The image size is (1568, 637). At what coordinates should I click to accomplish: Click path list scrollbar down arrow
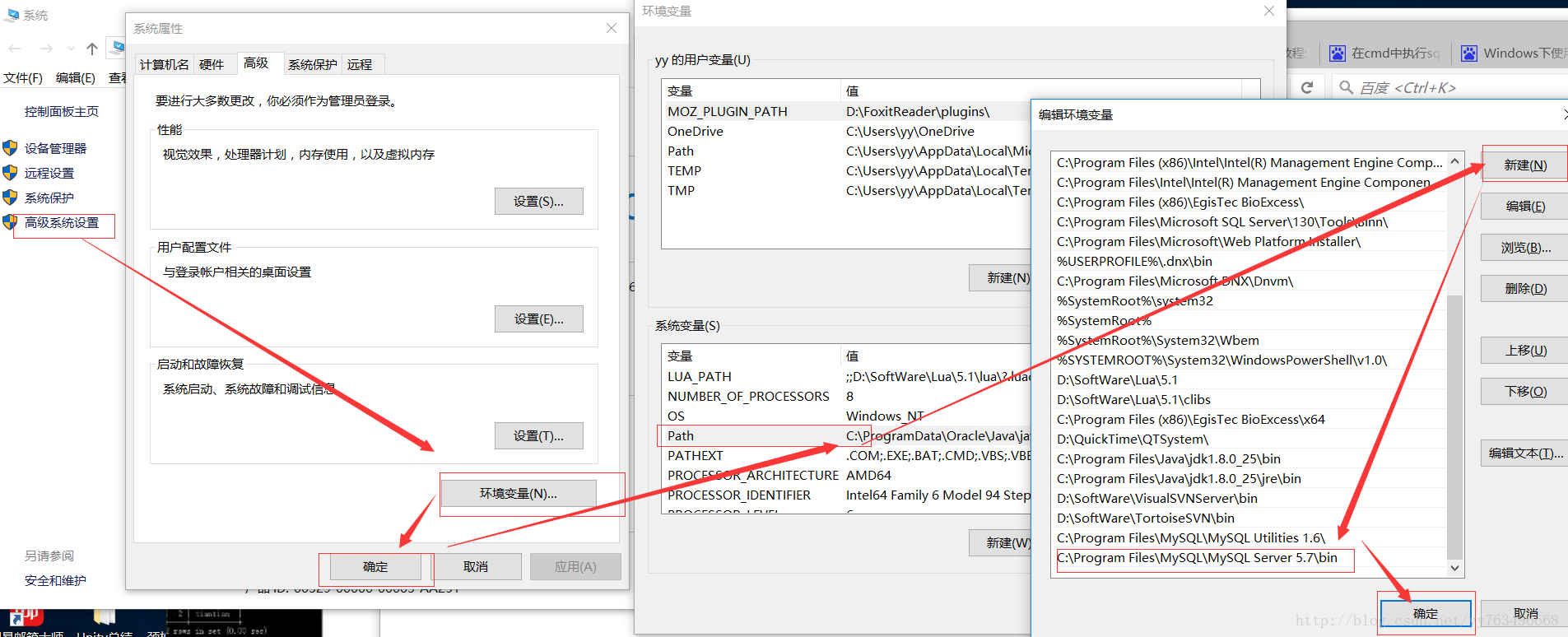click(x=1454, y=568)
